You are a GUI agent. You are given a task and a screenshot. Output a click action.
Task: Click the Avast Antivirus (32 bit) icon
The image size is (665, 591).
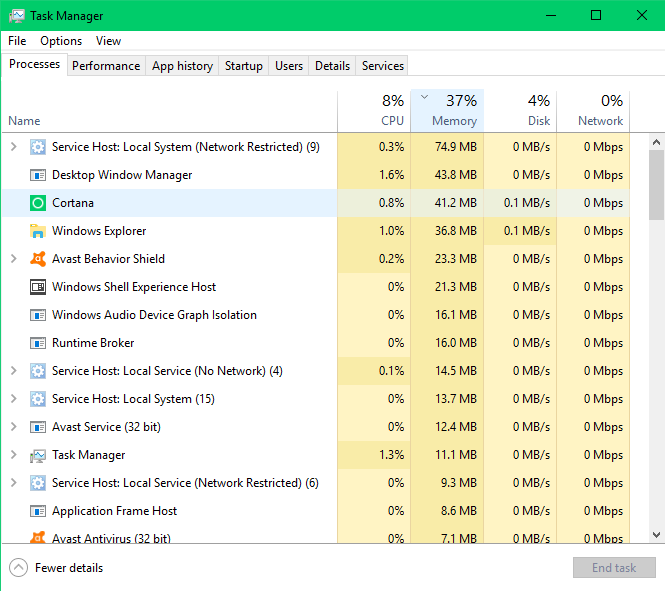tap(38, 537)
